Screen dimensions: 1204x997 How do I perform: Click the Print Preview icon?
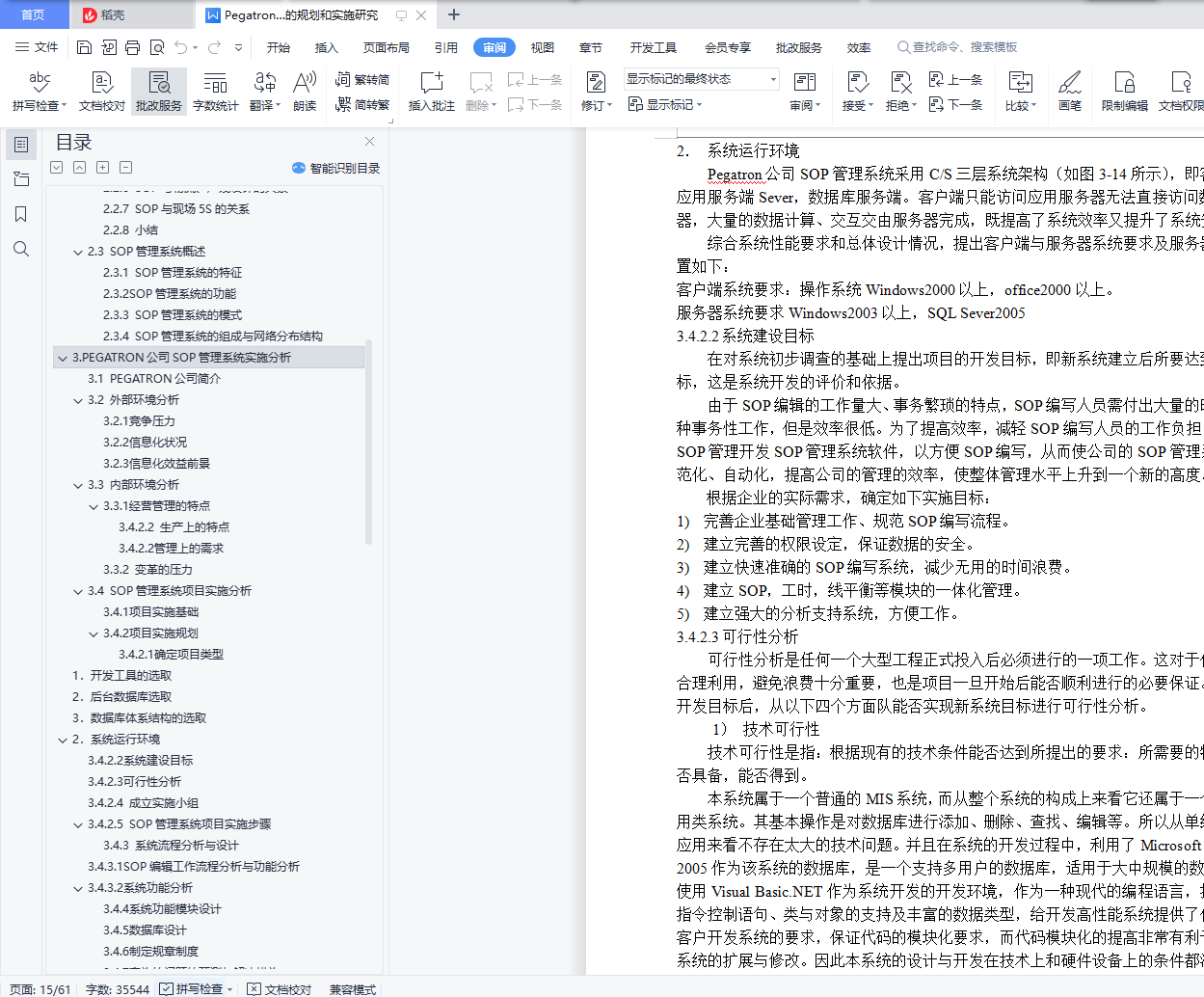point(157,47)
